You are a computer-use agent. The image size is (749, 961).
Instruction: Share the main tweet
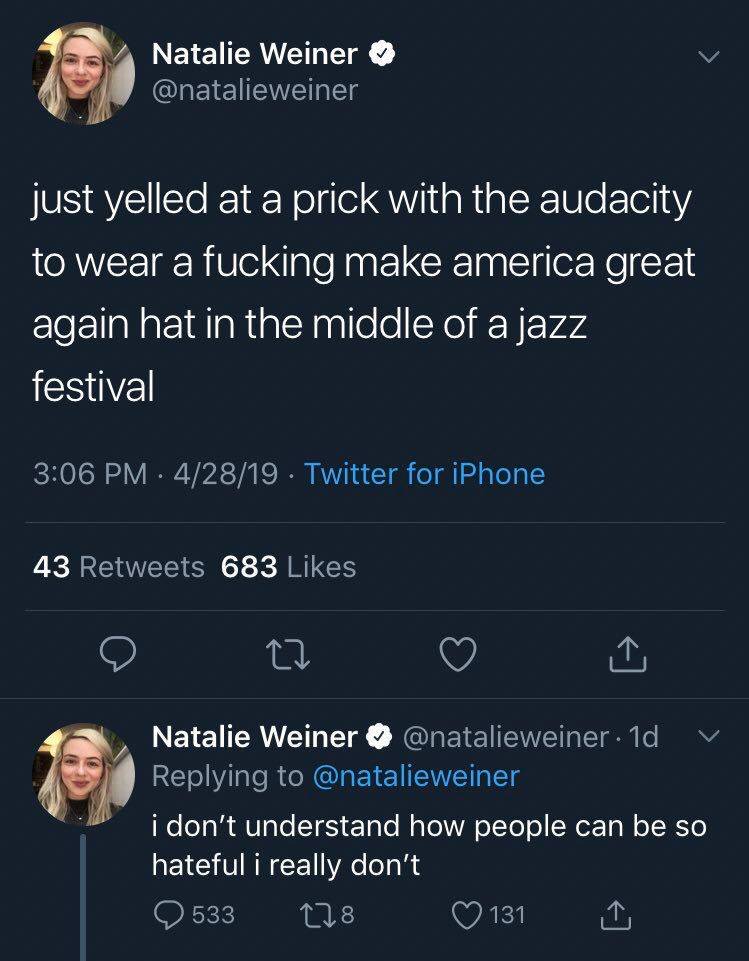tap(629, 655)
